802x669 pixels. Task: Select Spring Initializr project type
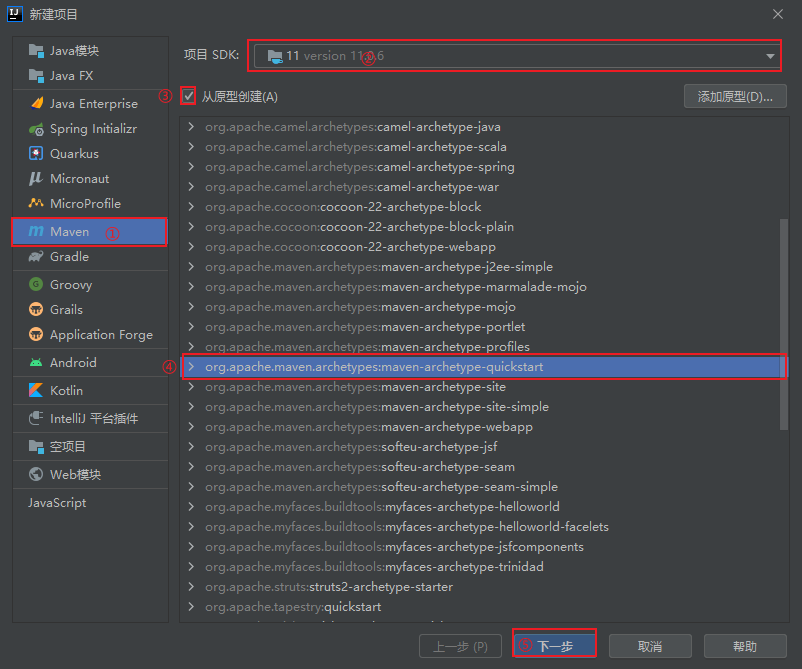point(91,129)
